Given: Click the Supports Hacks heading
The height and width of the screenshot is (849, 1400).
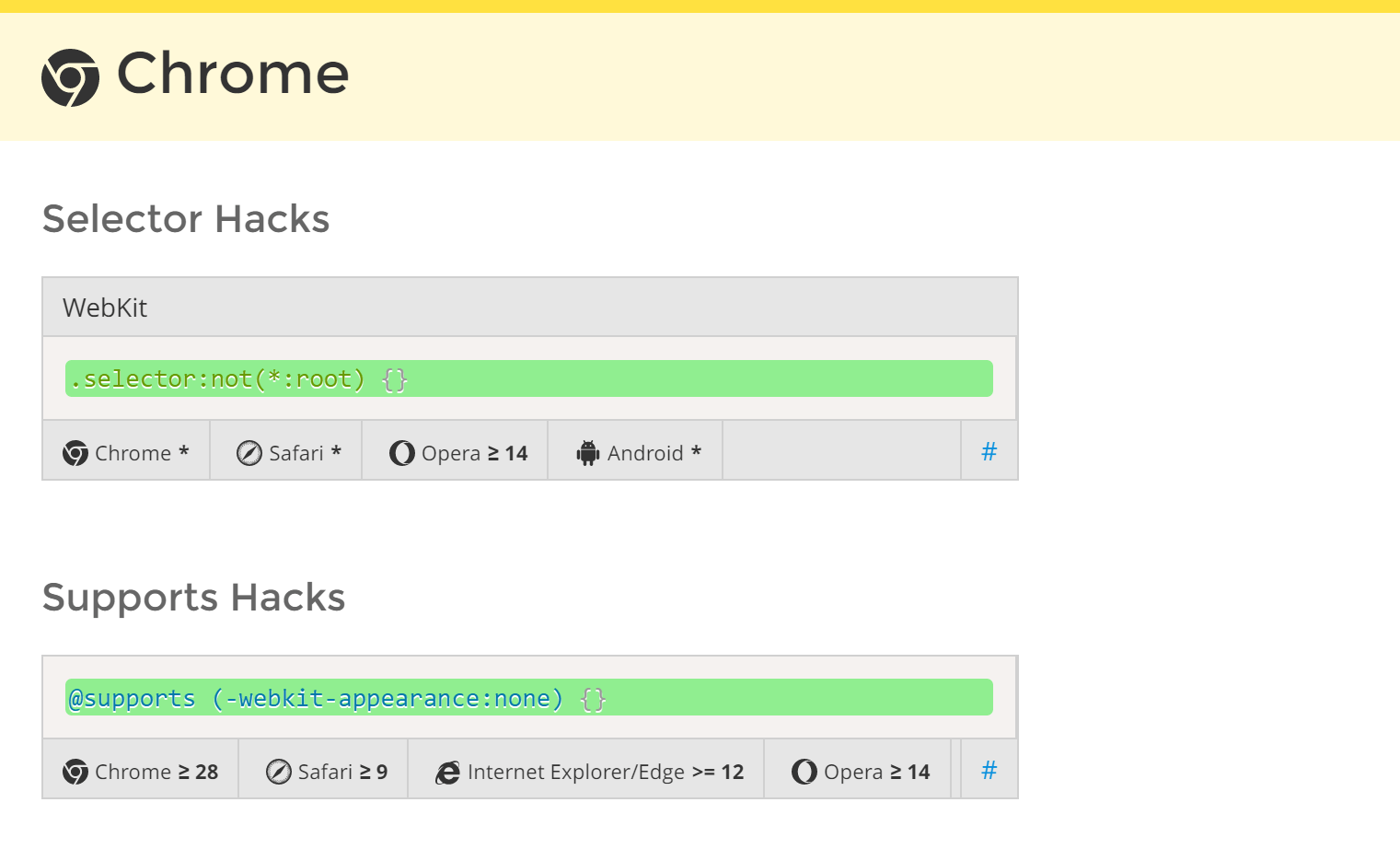Looking at the screenshot, I should [193, 598].
